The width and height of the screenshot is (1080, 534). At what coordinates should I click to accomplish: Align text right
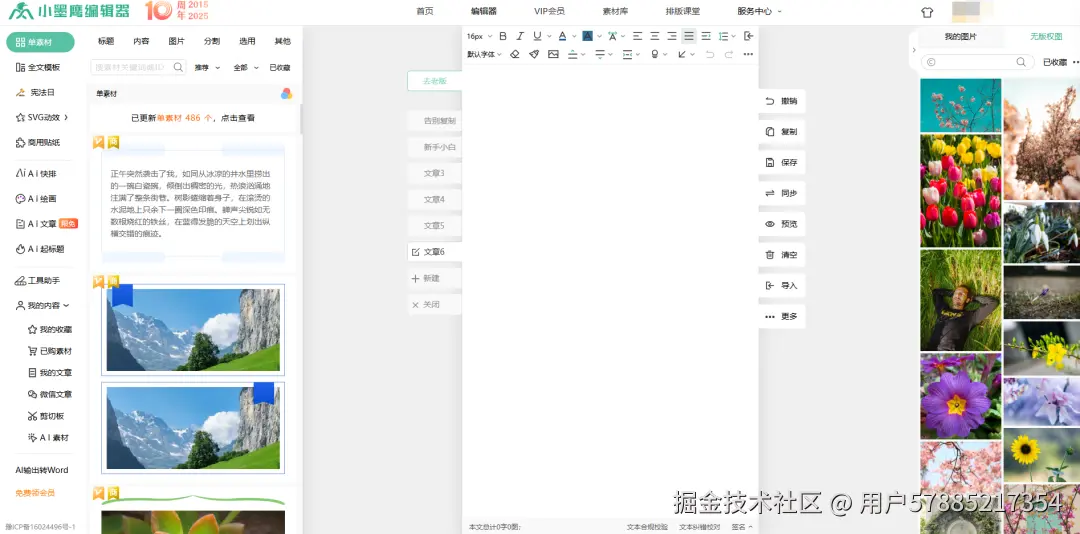pos(672,36)
